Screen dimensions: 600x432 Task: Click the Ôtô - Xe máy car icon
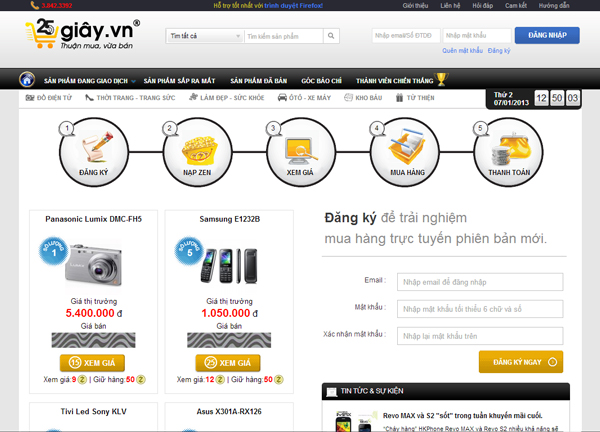(x=282, y=97)
